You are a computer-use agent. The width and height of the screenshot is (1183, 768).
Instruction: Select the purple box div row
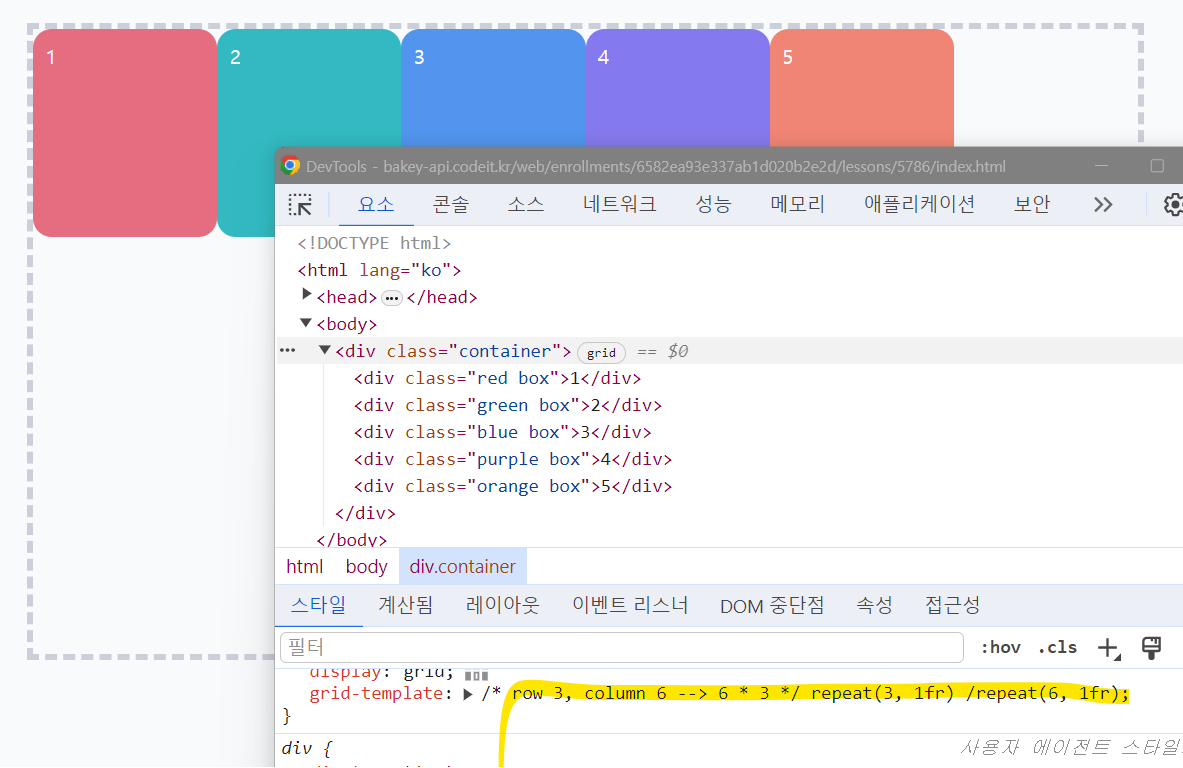pyautogui.click(x=513, y=459)
